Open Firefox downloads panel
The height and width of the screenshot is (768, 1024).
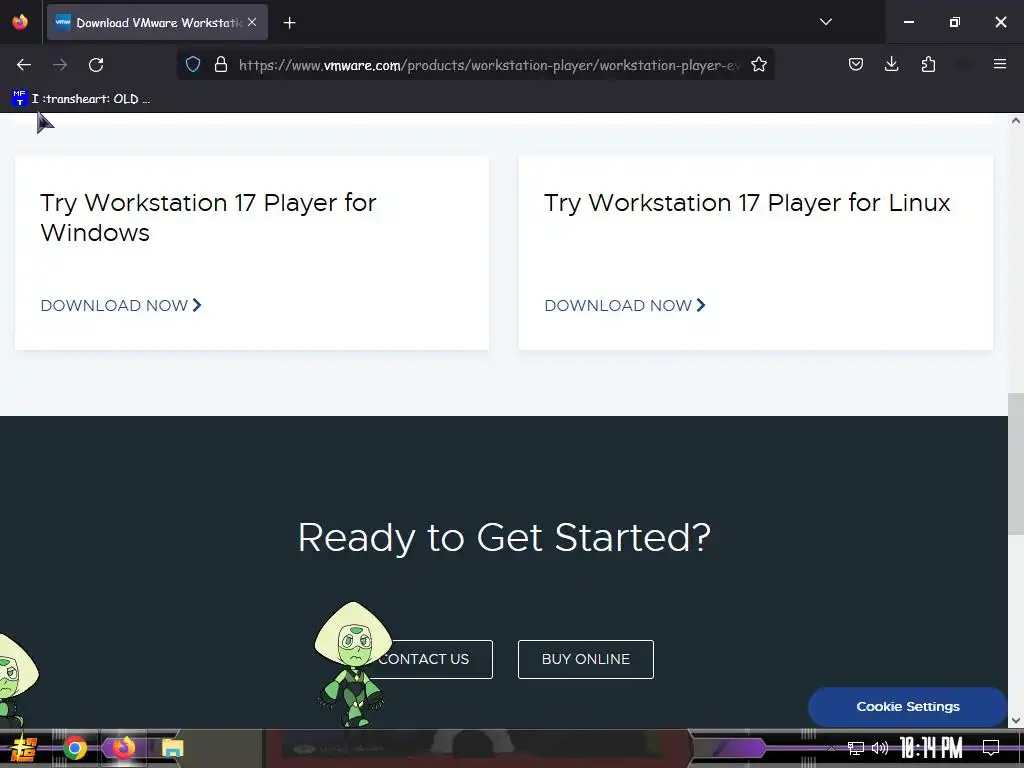891,64
